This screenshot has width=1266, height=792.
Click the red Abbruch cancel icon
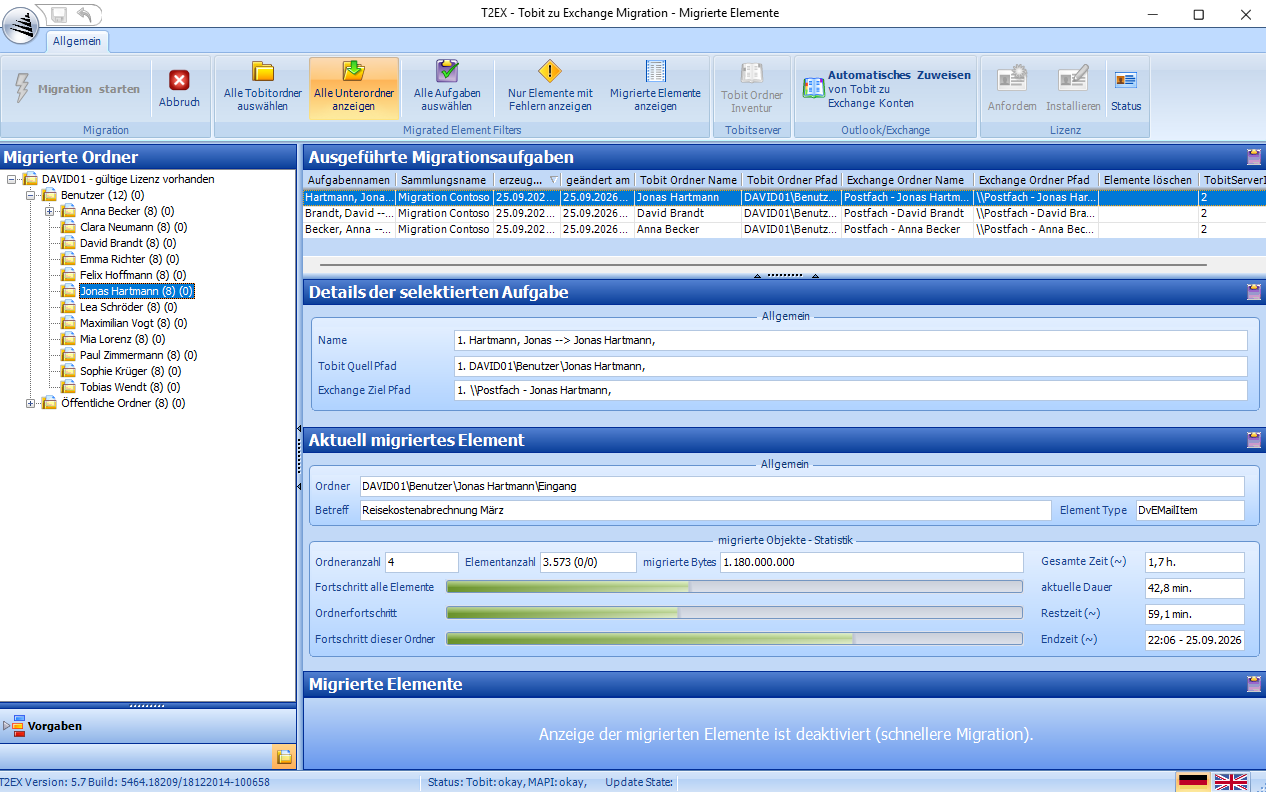click(179, 81)
